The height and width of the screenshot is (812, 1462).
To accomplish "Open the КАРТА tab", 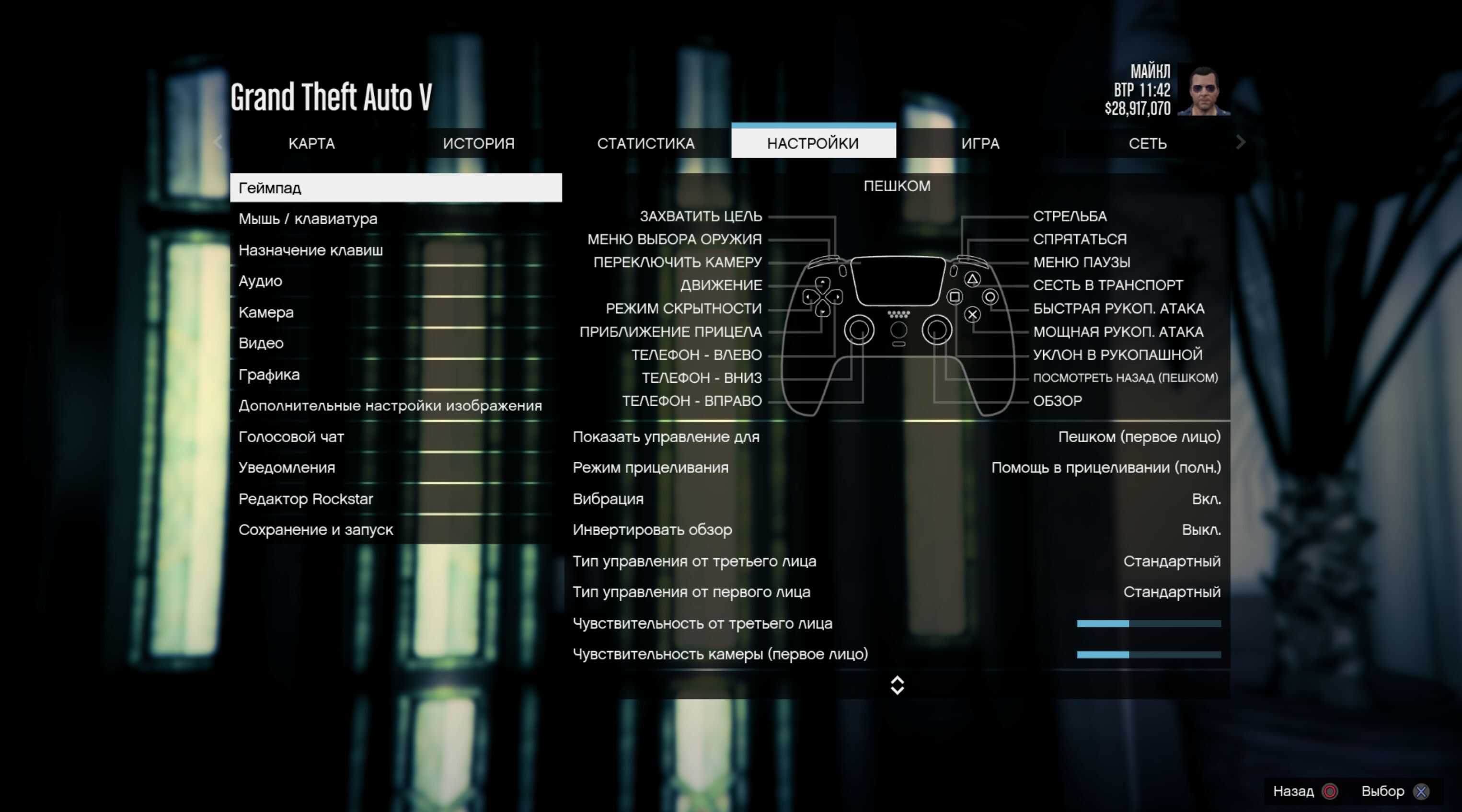I will coord(311,143).
